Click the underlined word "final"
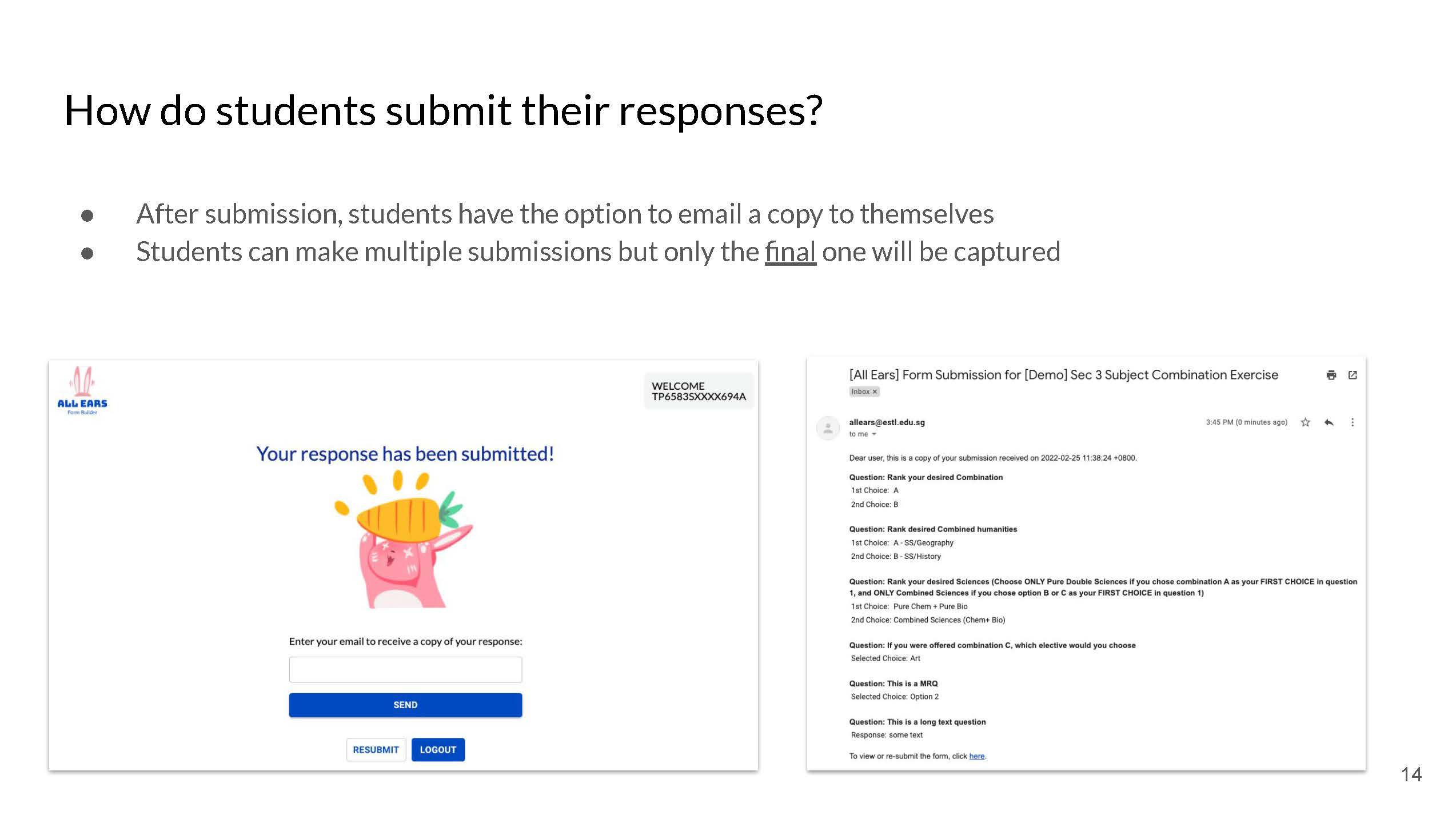 pyautogui.click(x=791, y=252)
